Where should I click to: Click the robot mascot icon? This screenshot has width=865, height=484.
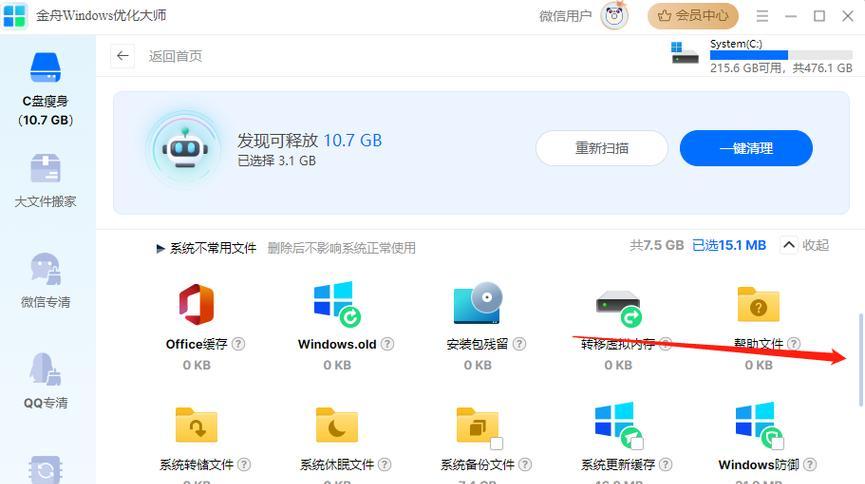185,147
